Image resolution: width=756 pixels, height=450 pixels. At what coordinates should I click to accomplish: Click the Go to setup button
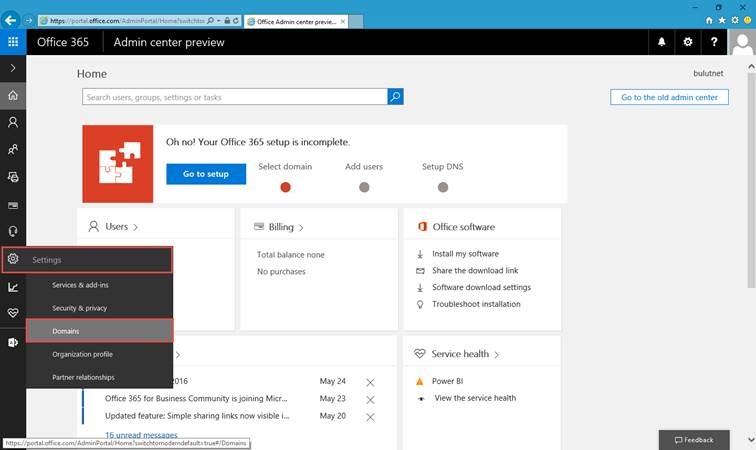206,174
